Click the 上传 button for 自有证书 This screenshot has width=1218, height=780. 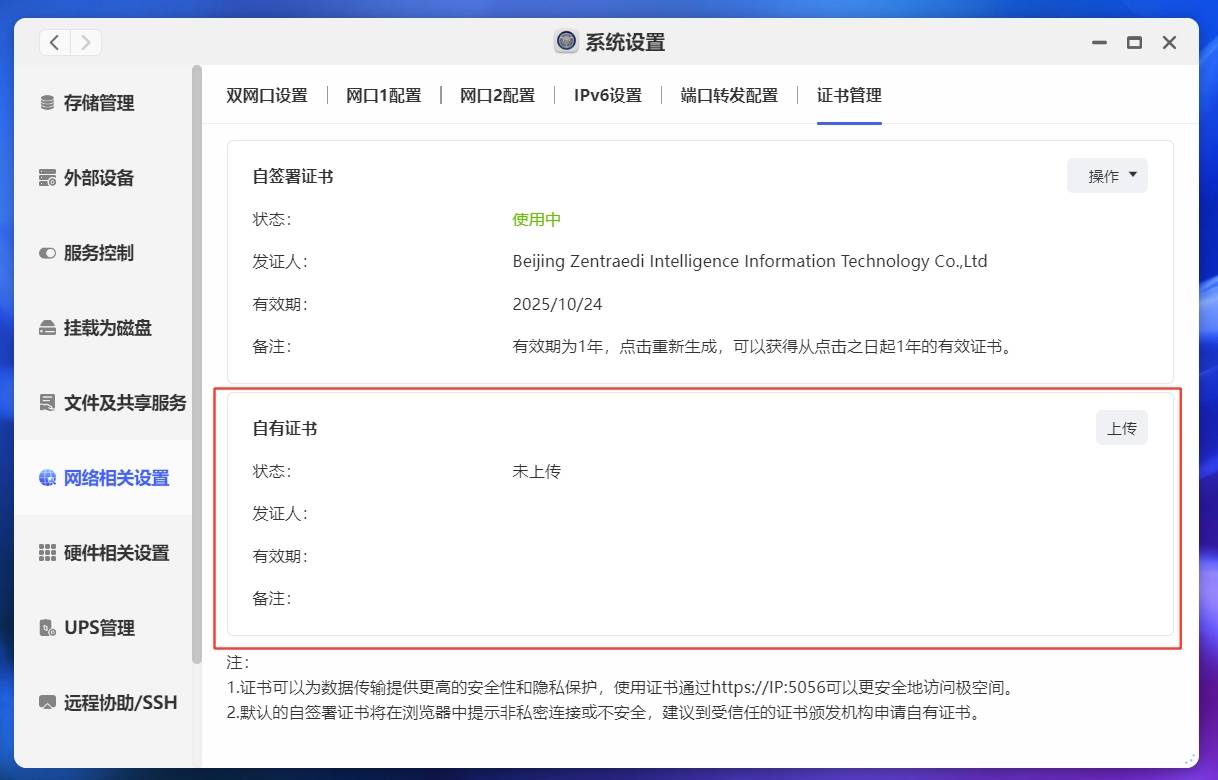[1121, 427]
